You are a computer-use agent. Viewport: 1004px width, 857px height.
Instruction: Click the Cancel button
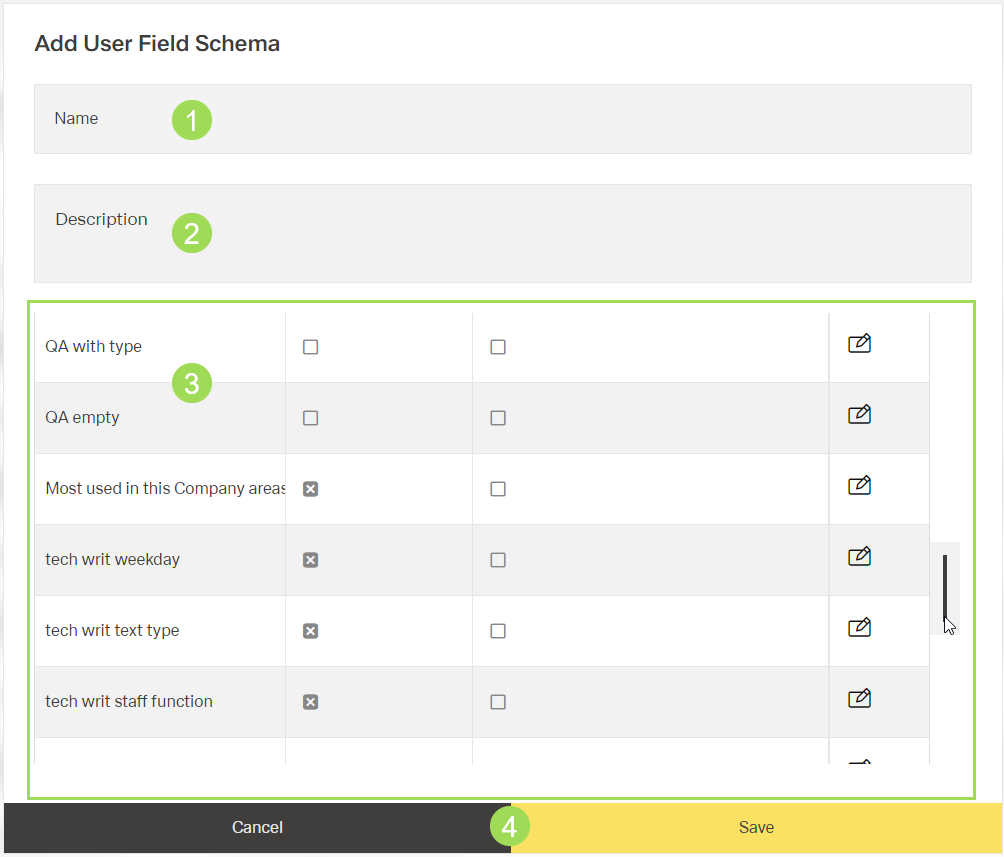point(257,827)
